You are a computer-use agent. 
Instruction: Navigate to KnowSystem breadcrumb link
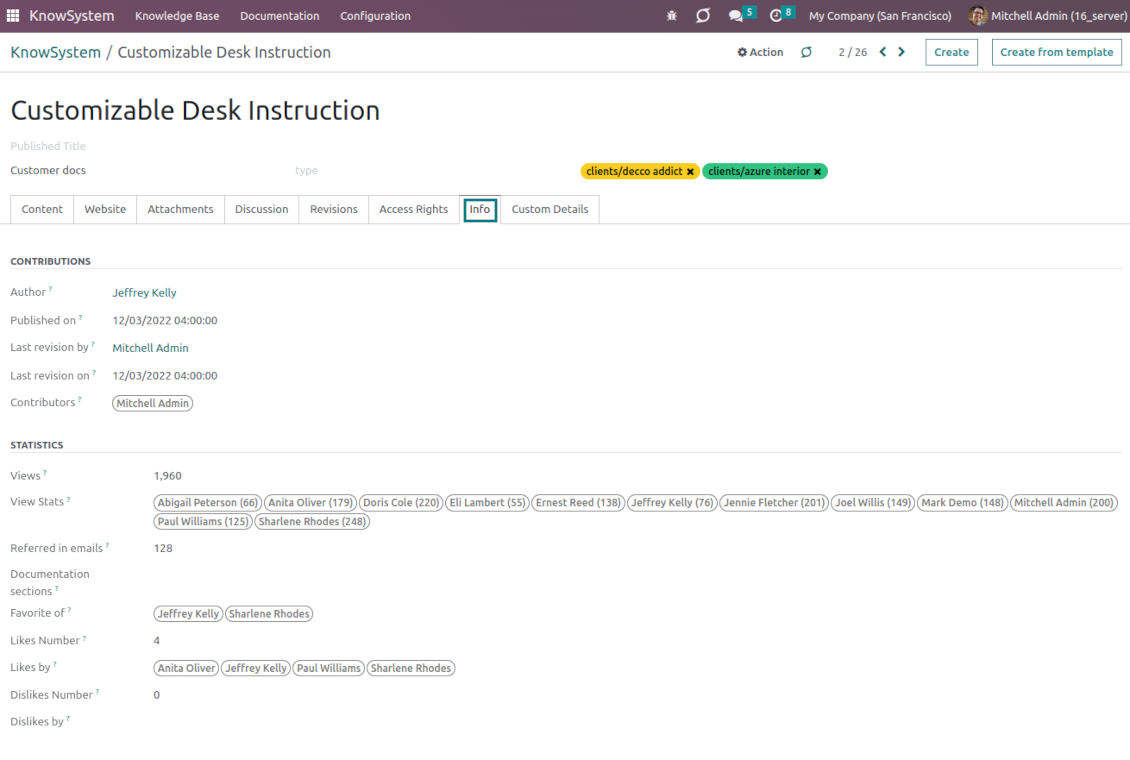coord(55,52)
